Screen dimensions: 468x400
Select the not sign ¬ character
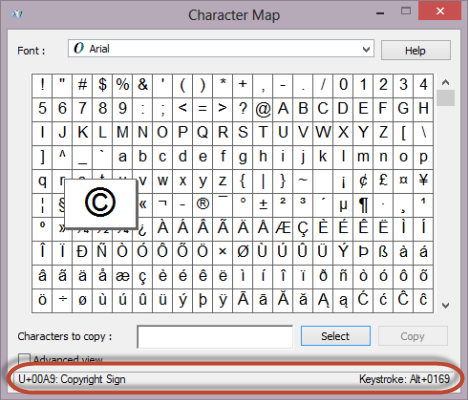click(x=163, y=204)
